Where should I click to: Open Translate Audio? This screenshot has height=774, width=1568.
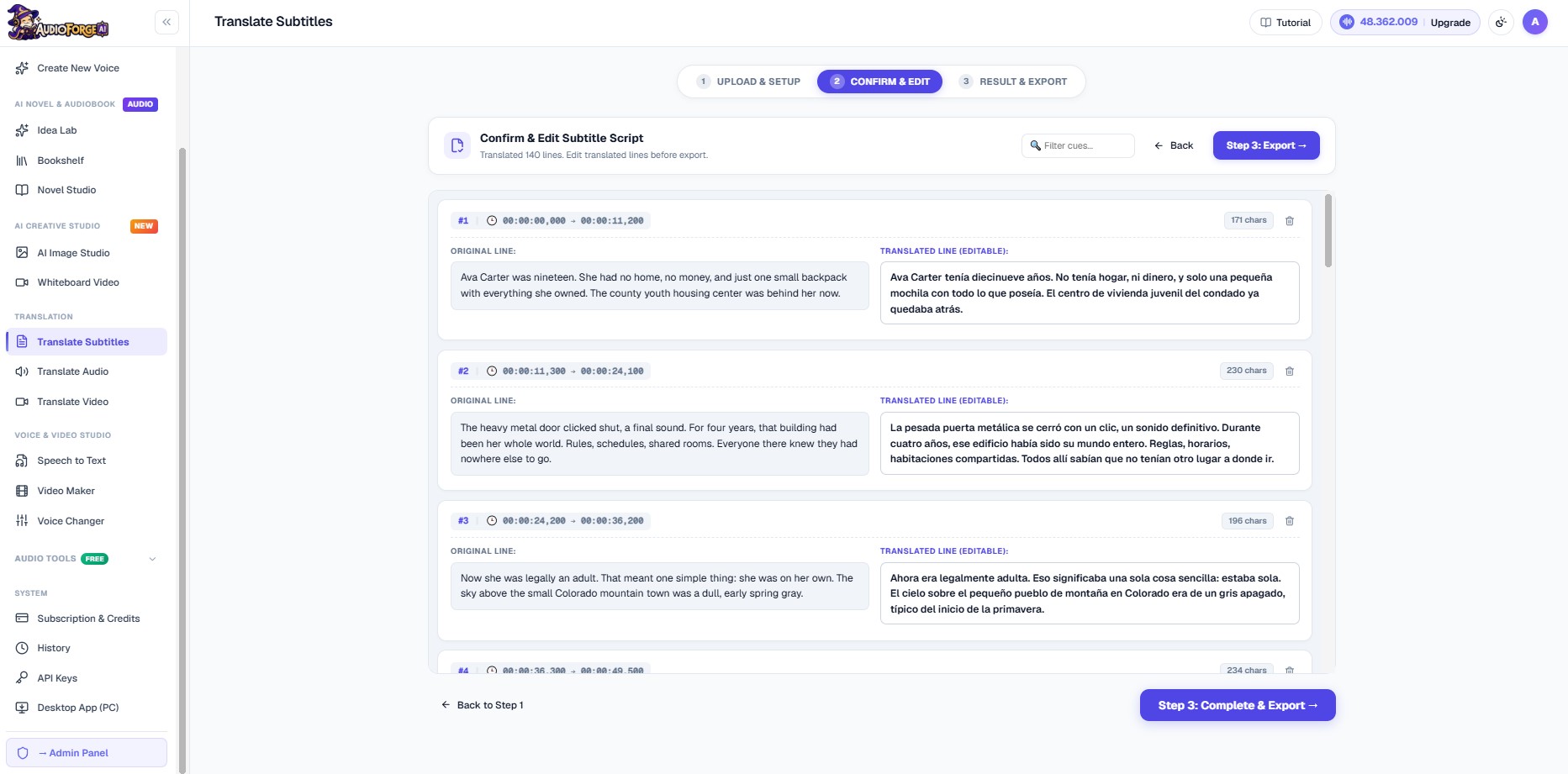(87, 371)
